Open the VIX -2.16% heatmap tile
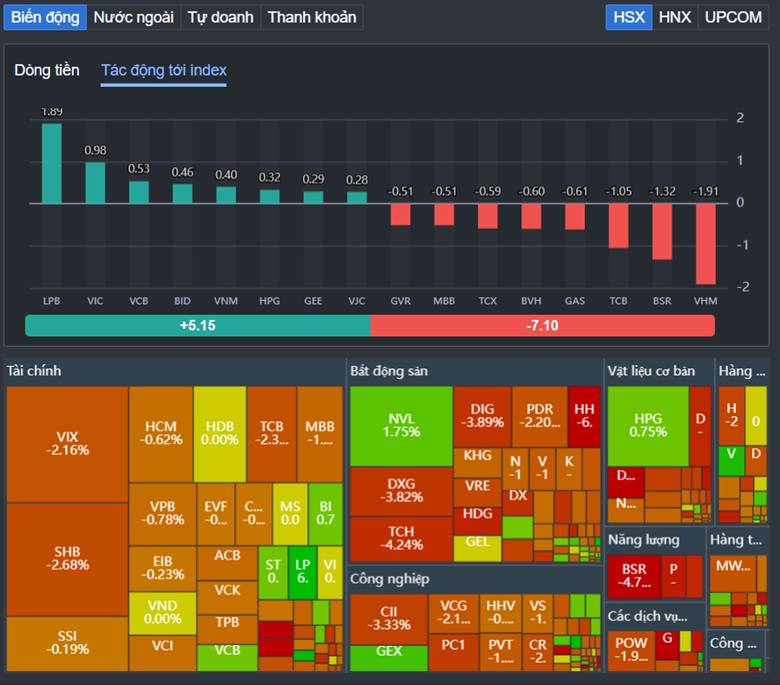This screenshot has width=780, height=685. click(67, 444)
